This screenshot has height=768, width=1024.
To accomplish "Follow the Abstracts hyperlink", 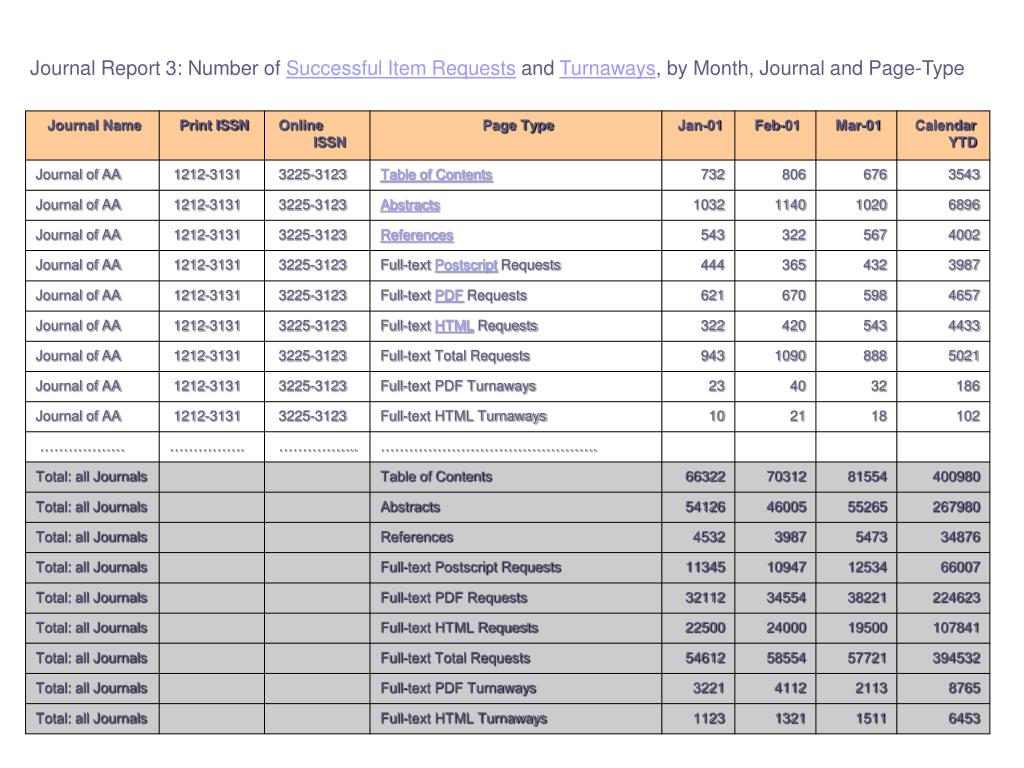I will point(410,205).
